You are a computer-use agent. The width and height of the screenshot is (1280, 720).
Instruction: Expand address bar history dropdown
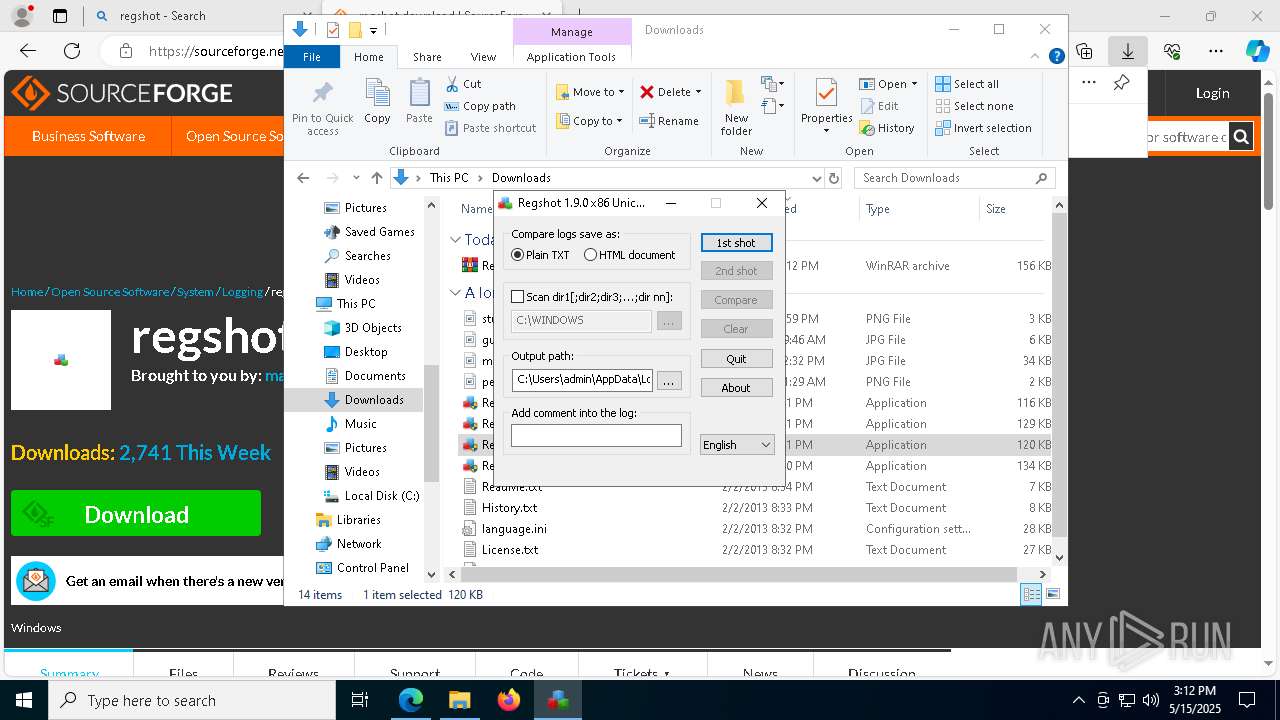pyautogui.click(x=816, y=178)
